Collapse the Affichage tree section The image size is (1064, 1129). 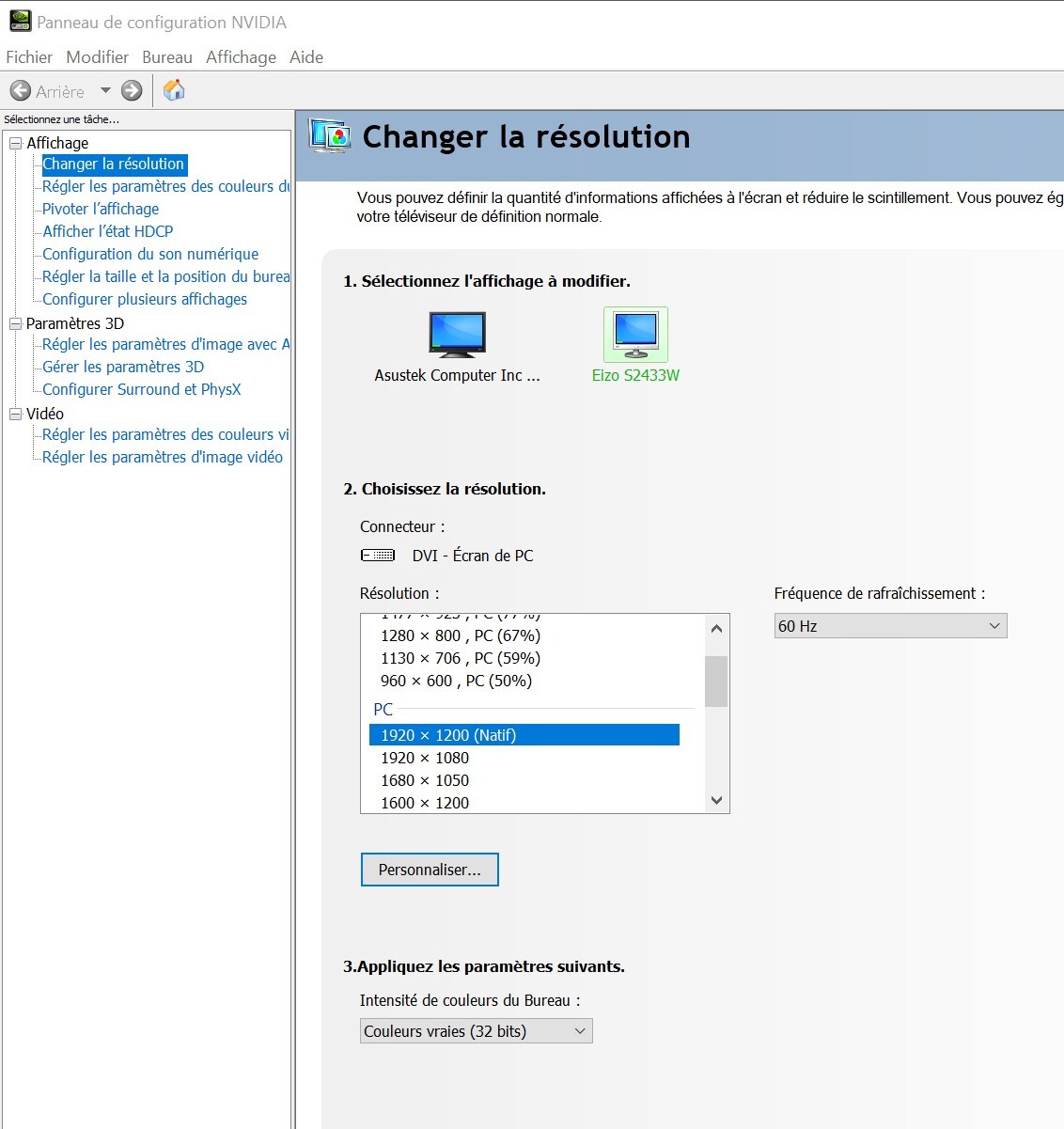click(15, 143)
